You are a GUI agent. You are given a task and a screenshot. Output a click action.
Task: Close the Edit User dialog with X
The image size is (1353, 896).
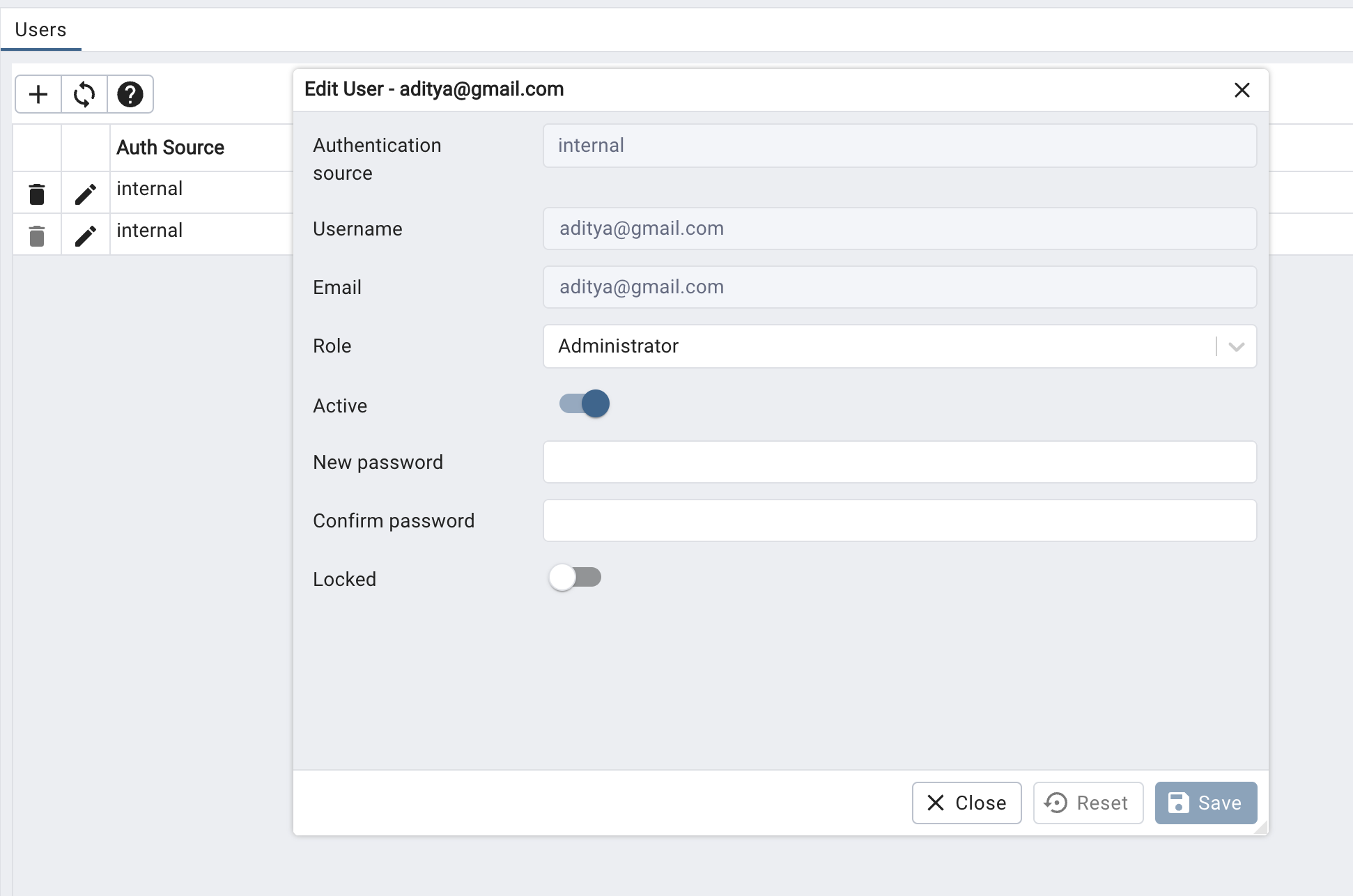pyautogui.click(x=1242, y=90)
